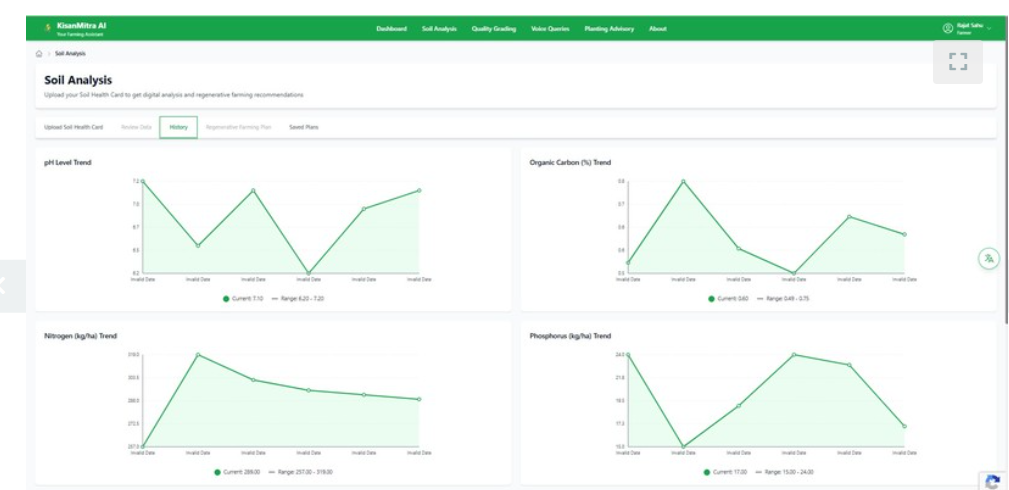Click lowest data point in Phosphorus chart
The height and width of the screenshot is (490, 1009).
683,446
